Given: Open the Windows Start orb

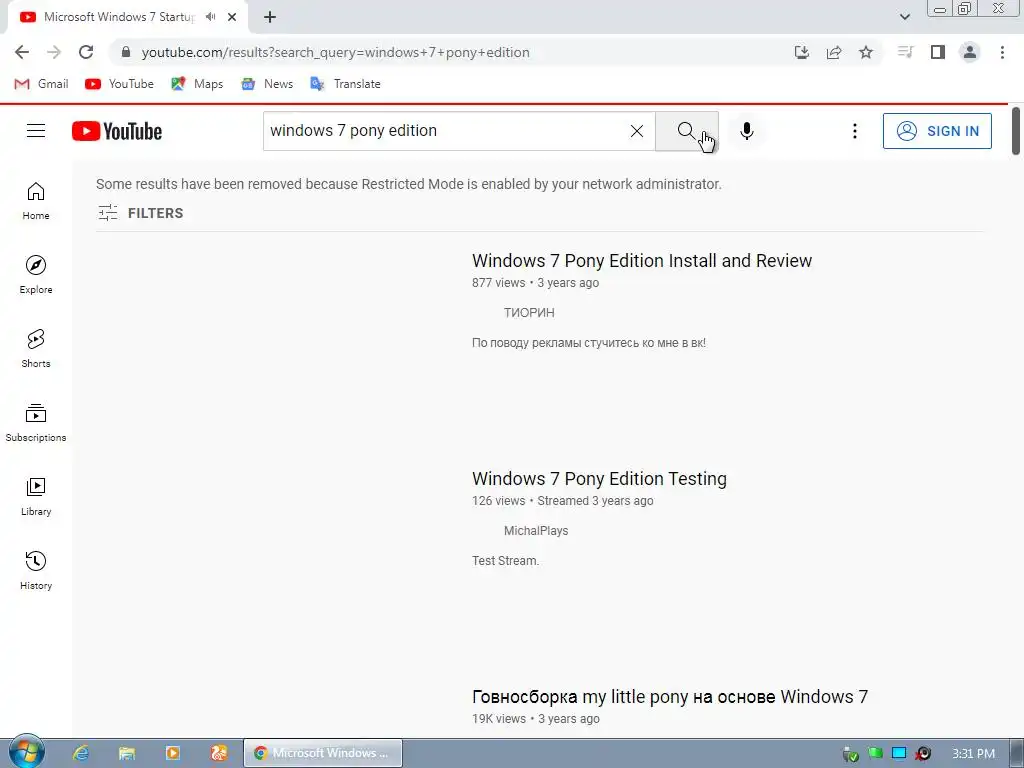Looking at the screenshot, I should point(26,752).
